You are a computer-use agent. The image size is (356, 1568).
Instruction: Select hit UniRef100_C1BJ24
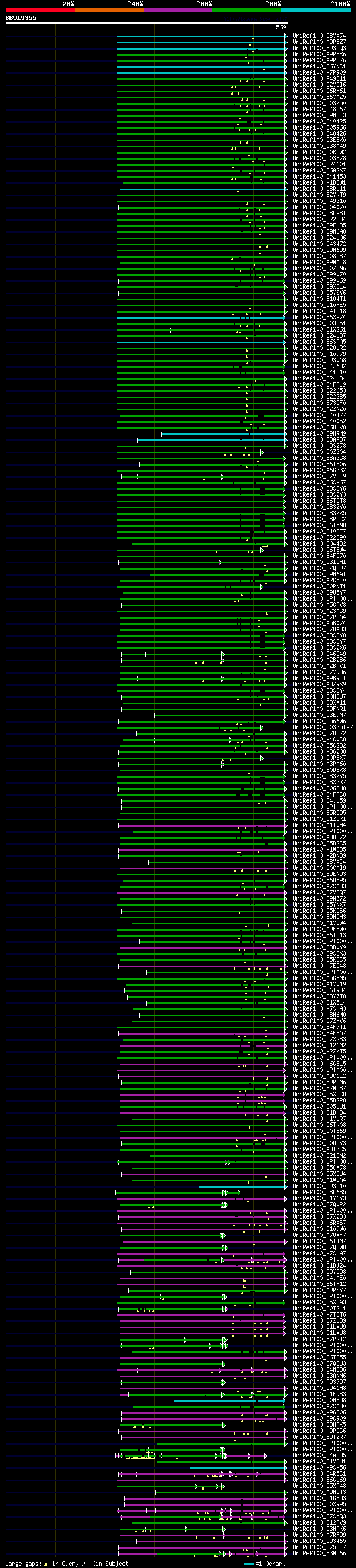[x=319, y=1265]
